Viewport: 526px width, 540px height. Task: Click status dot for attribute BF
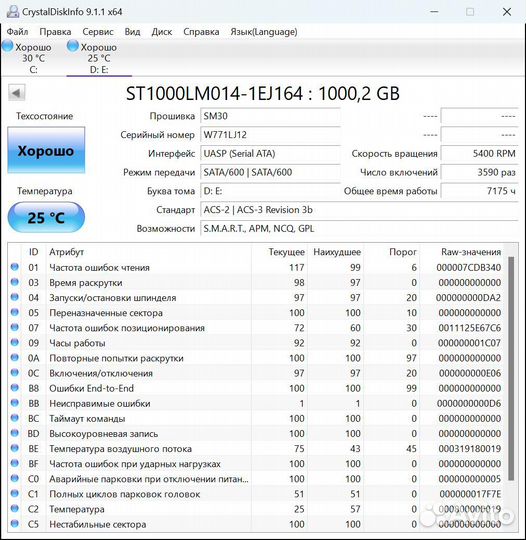coord(14,463)
